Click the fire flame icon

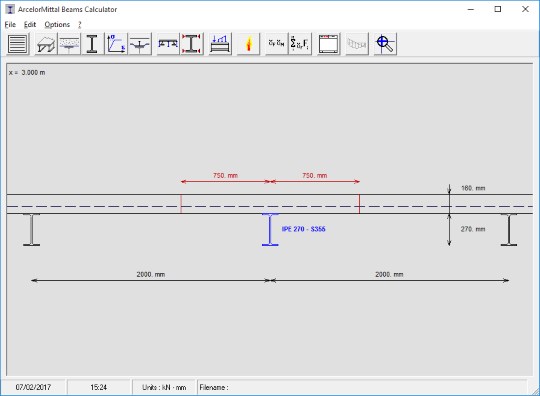(248, 44)
